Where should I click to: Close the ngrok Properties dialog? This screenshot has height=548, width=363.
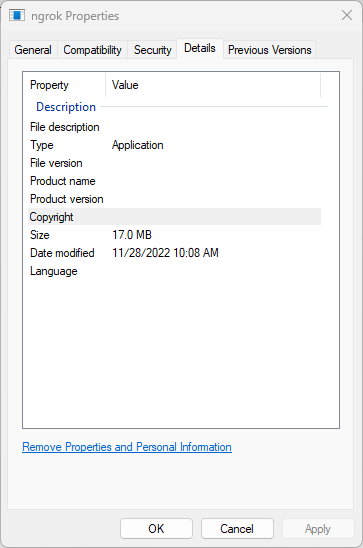pyautogui.click(x=347, y=15)
